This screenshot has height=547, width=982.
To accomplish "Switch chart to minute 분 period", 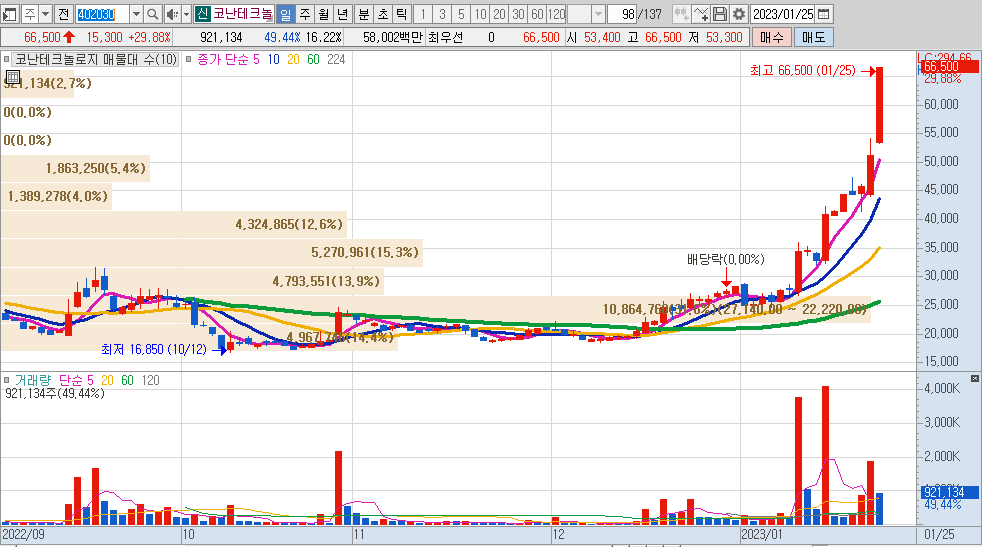I will pyautogui.click(x=364, y=14).
